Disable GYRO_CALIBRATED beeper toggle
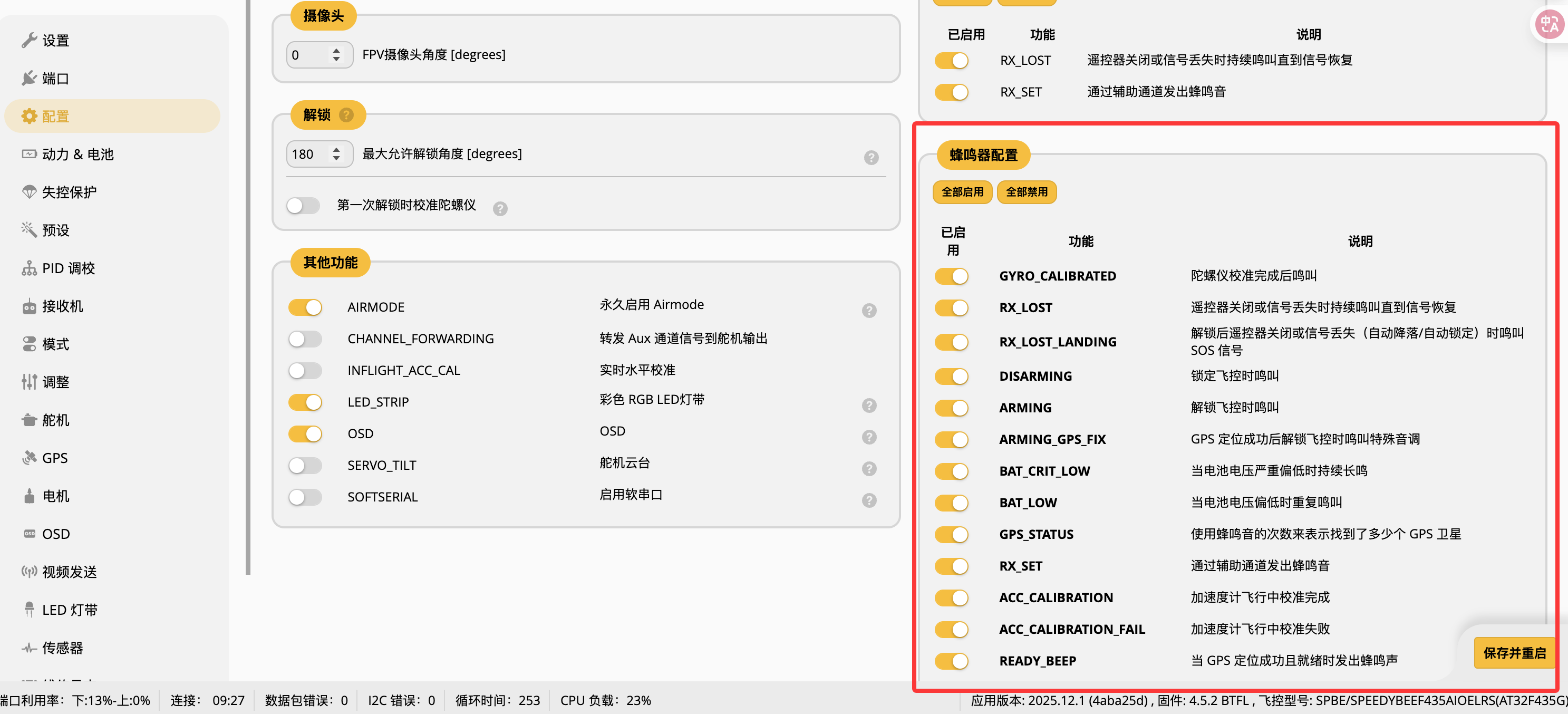Viewport: 1568px width, 714px height. pos(951,276)
